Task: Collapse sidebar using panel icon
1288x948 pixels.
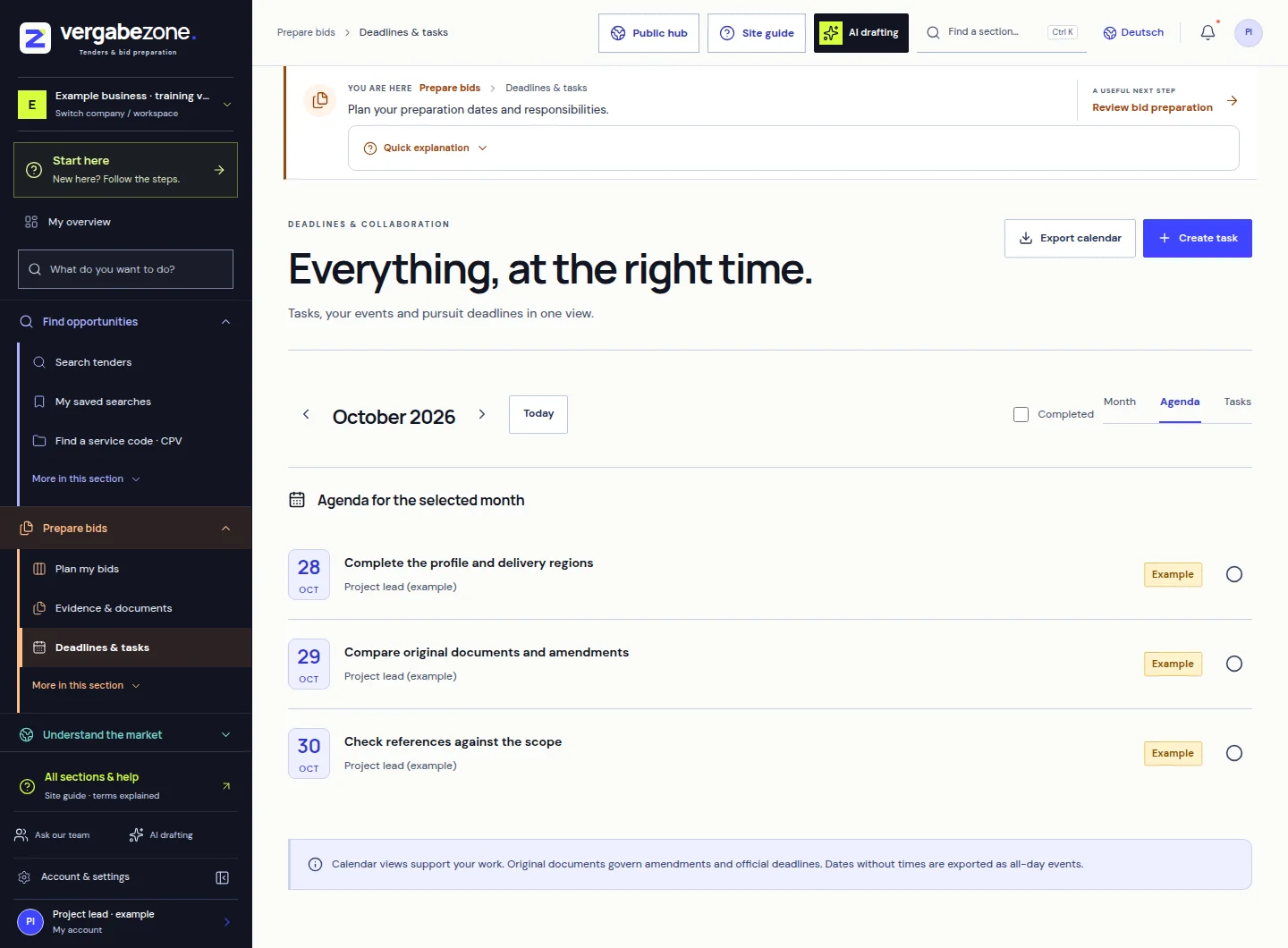Action: [223, 877]
